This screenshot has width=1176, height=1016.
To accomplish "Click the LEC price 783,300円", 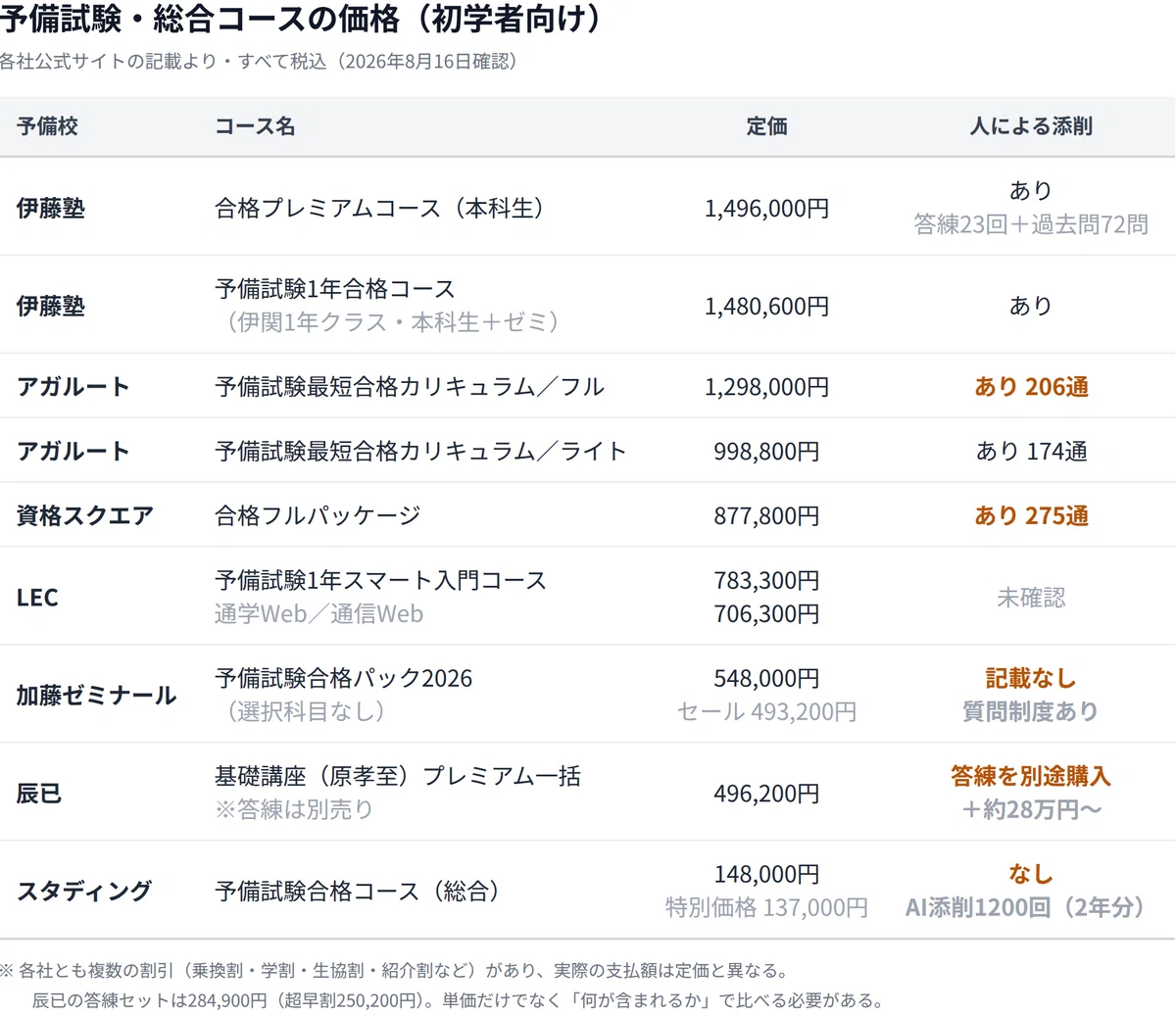I will (x=766, y=581).
